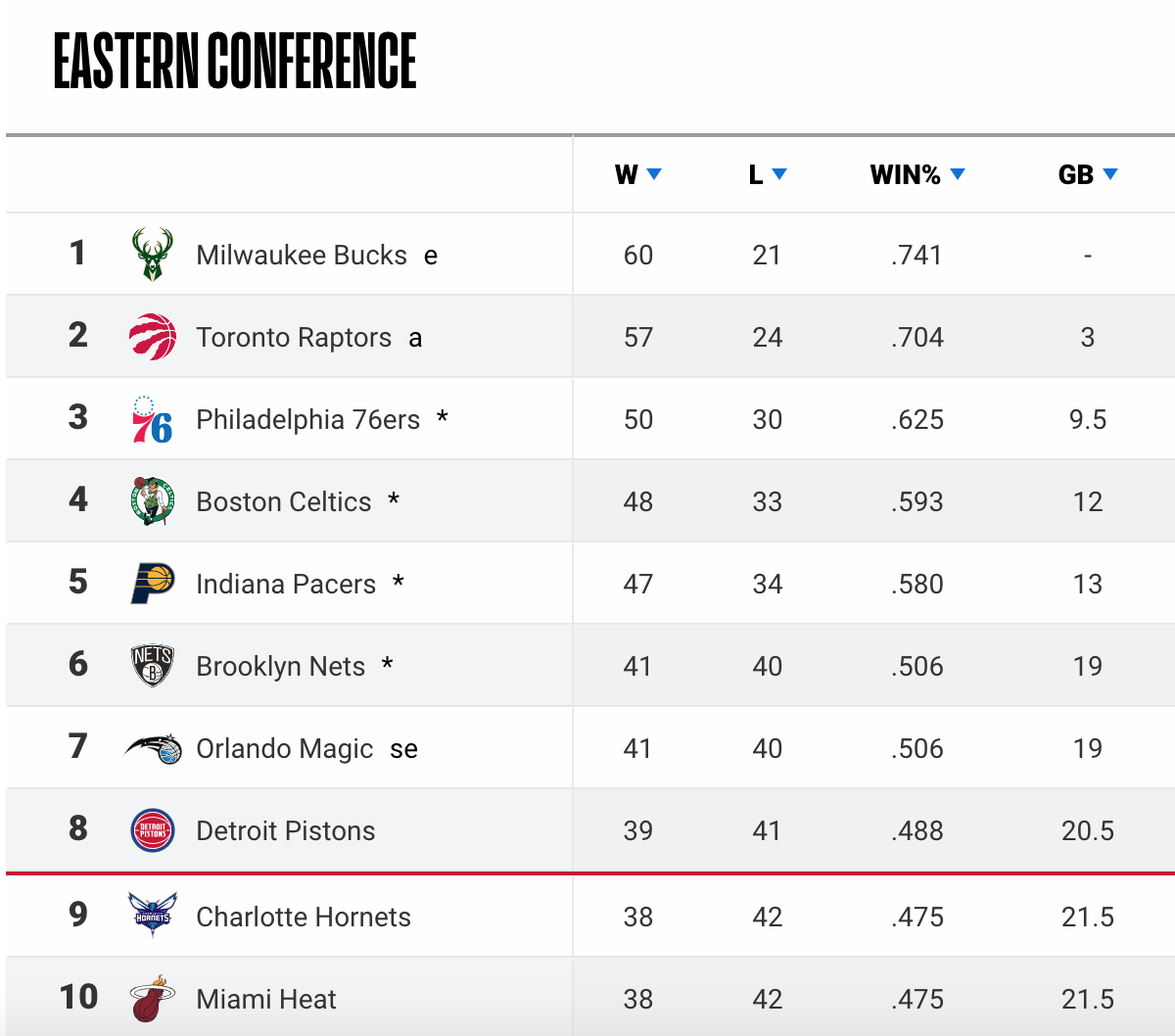The width and height of the screenshot is (1175, 1036).
Task: Select the Detroit Pistons team name
Action: (286, 831)
